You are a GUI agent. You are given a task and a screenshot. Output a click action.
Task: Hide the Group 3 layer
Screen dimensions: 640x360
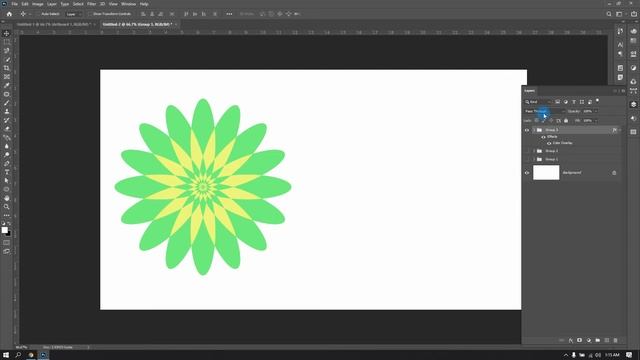pyautogui.click(x=527, y=130)
